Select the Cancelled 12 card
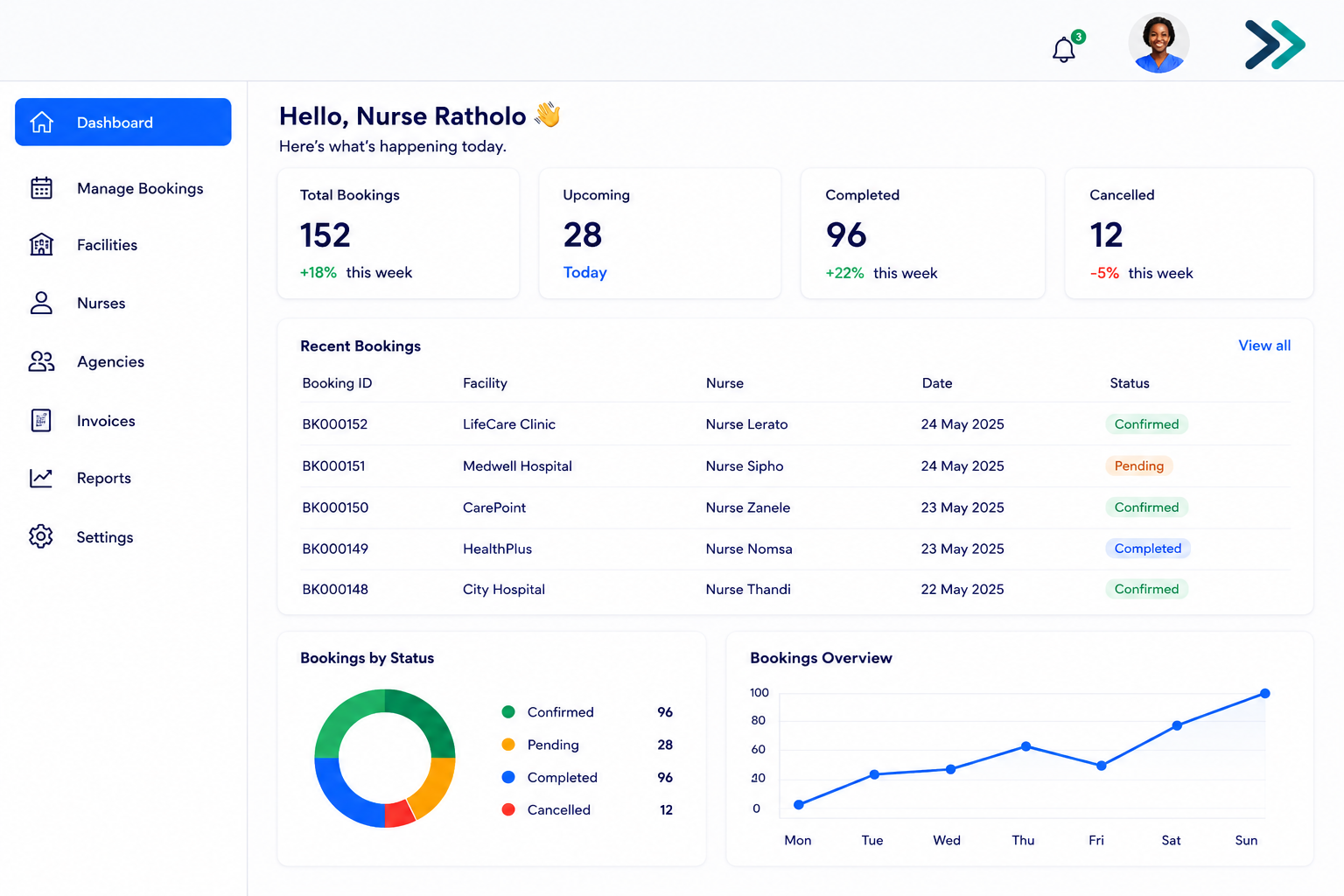The height and width of the screenshot is (896, 1344). pos(1188,234)
